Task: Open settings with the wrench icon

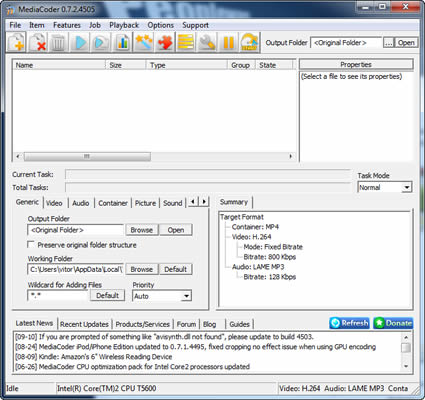Action: (x=207, y=42)
